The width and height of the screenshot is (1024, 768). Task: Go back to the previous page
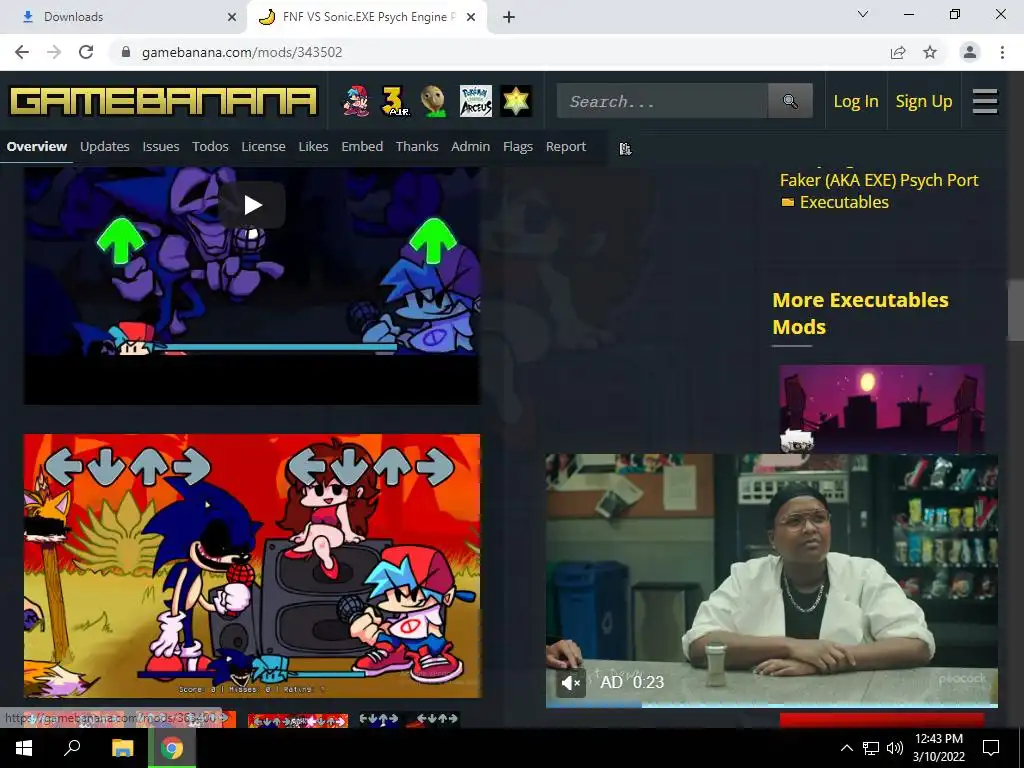coord(22,52)
